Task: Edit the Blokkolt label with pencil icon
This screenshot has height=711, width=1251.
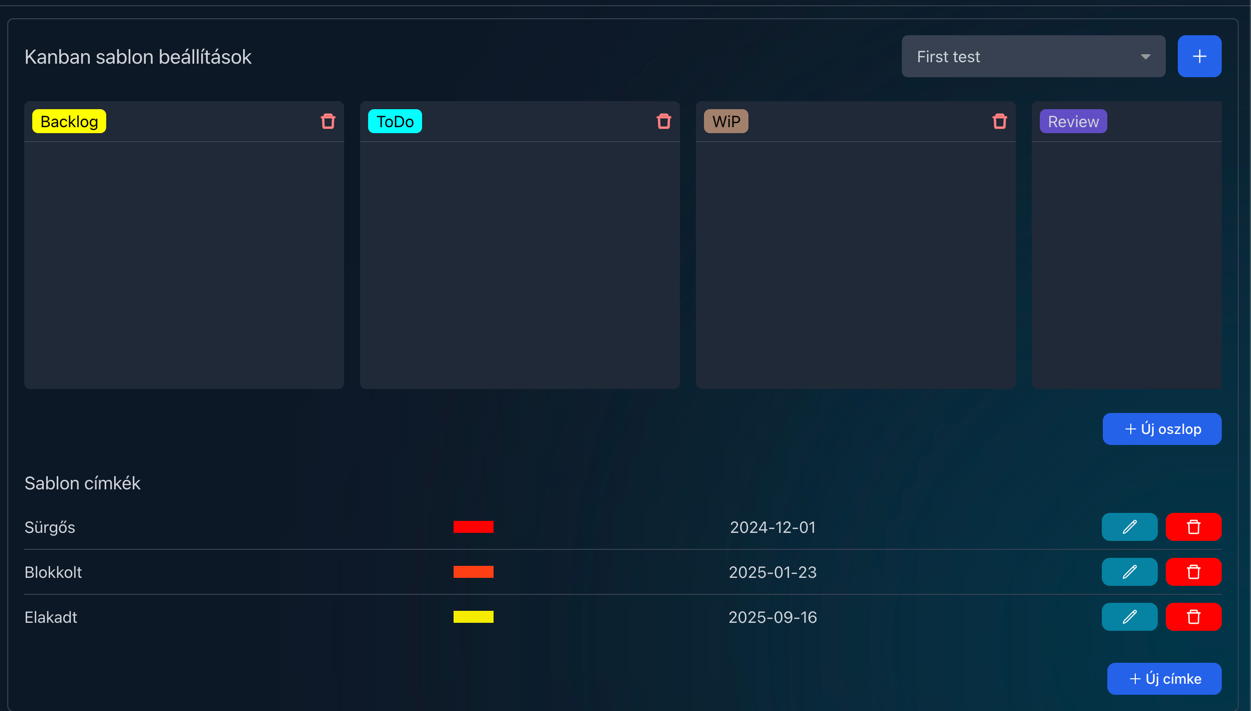Action: 1129,572
